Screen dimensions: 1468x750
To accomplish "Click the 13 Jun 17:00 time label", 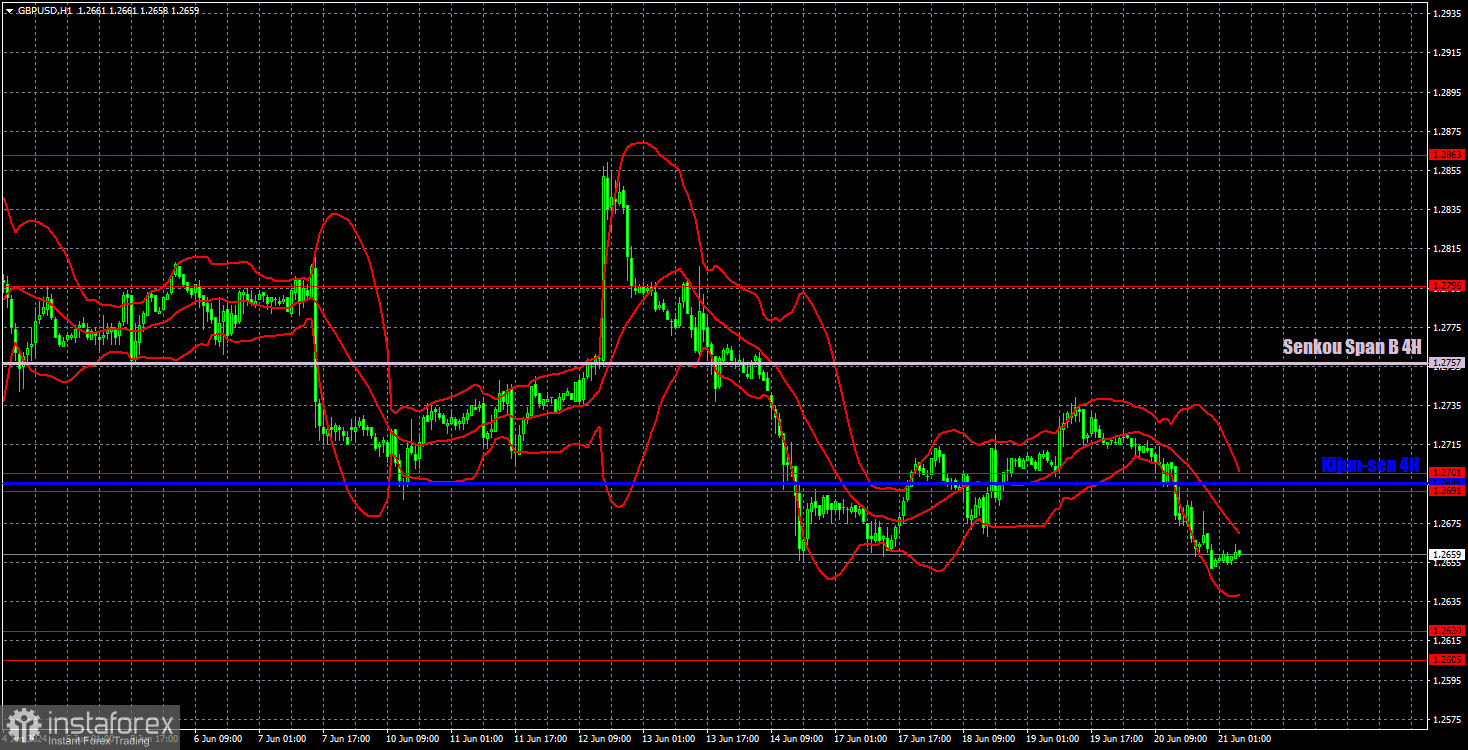I will (733, 739).
